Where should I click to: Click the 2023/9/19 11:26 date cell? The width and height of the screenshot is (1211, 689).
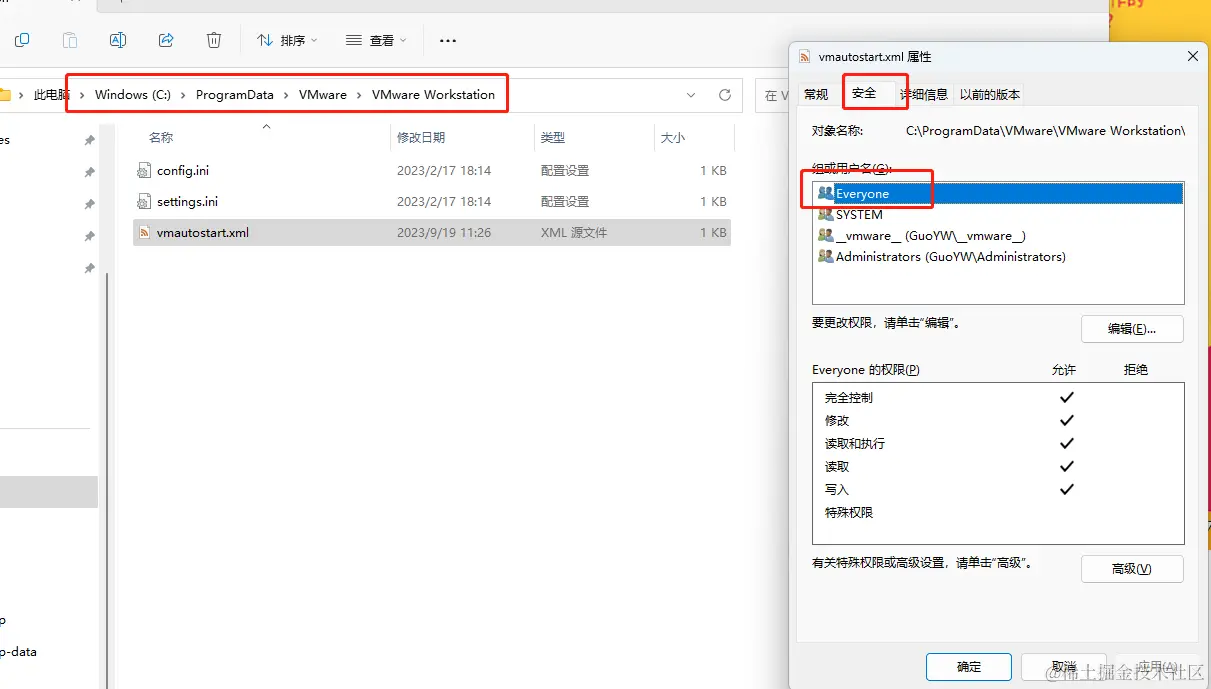coord(444,233)
